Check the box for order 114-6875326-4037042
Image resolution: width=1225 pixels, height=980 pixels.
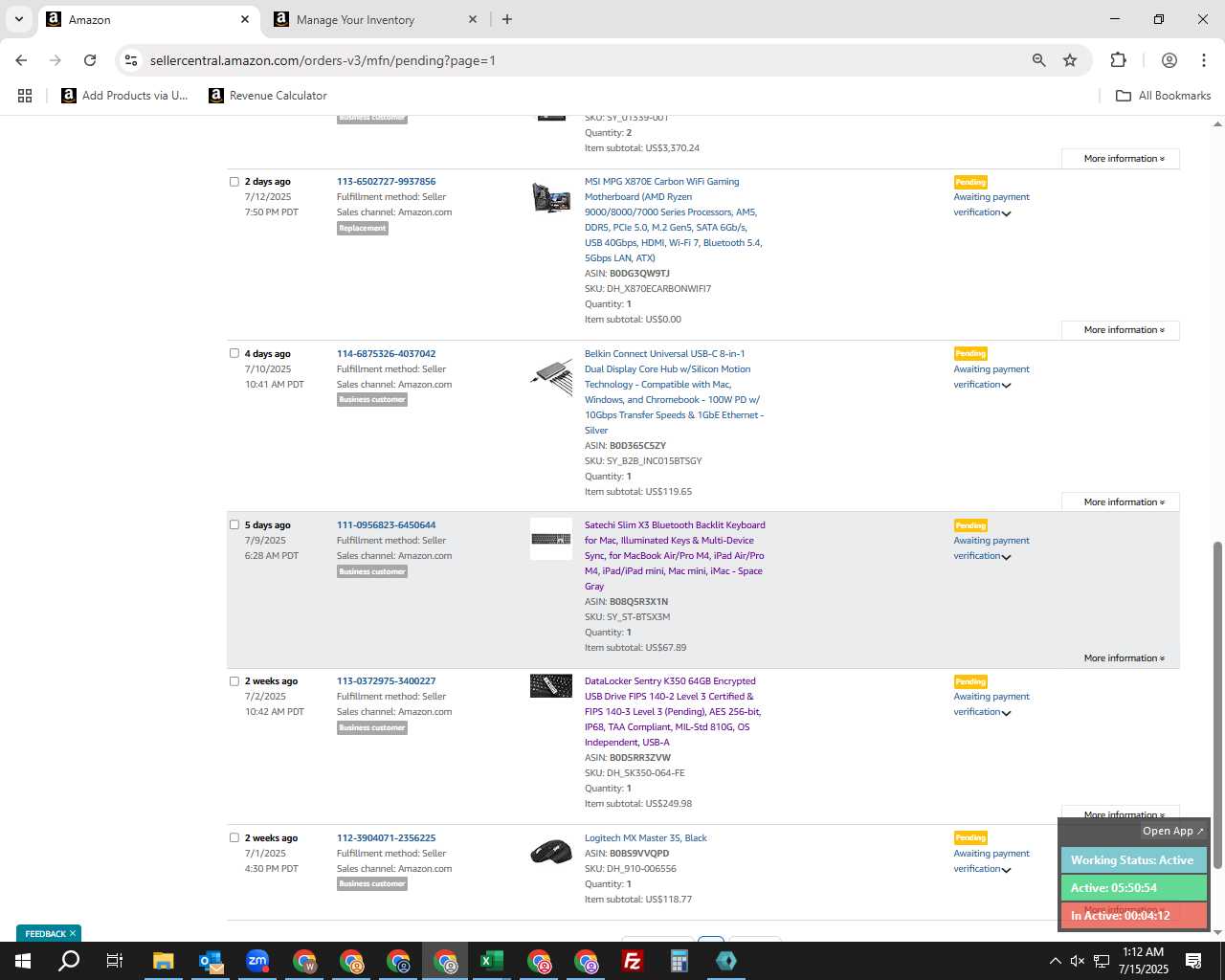(234, 353)
